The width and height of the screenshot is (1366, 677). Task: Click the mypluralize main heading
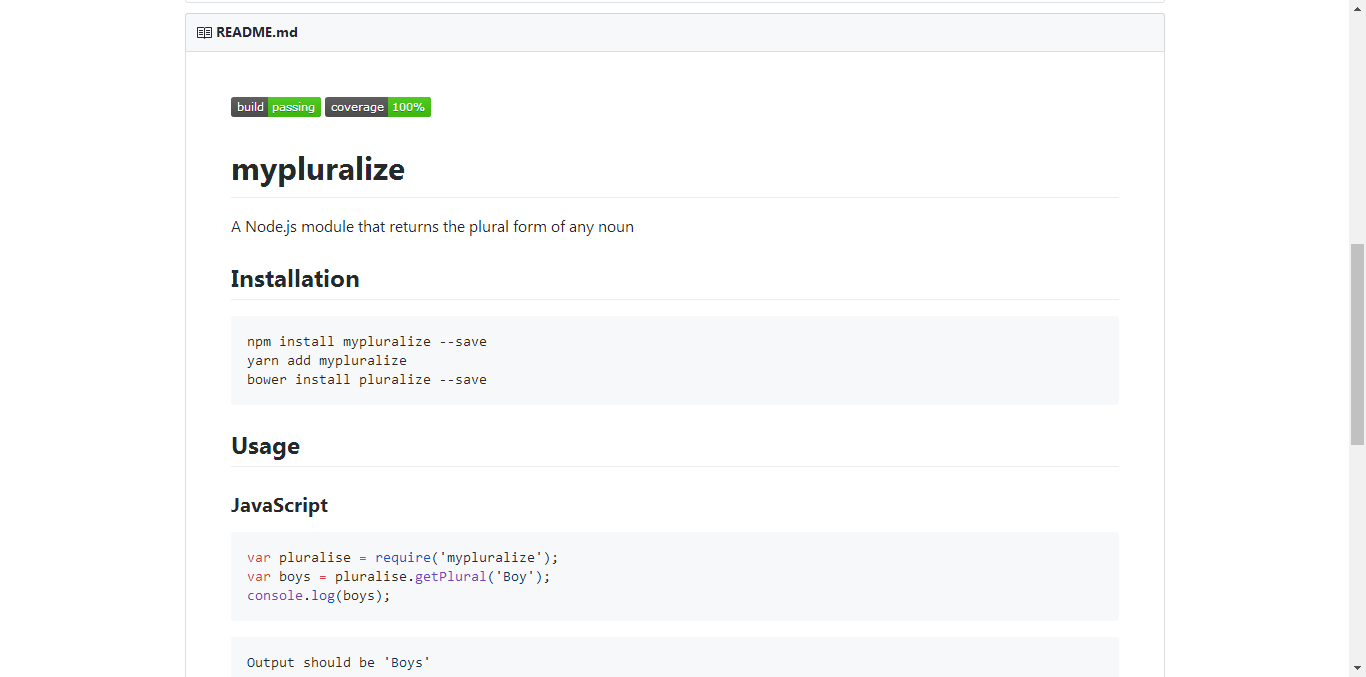tap(318, 169)
